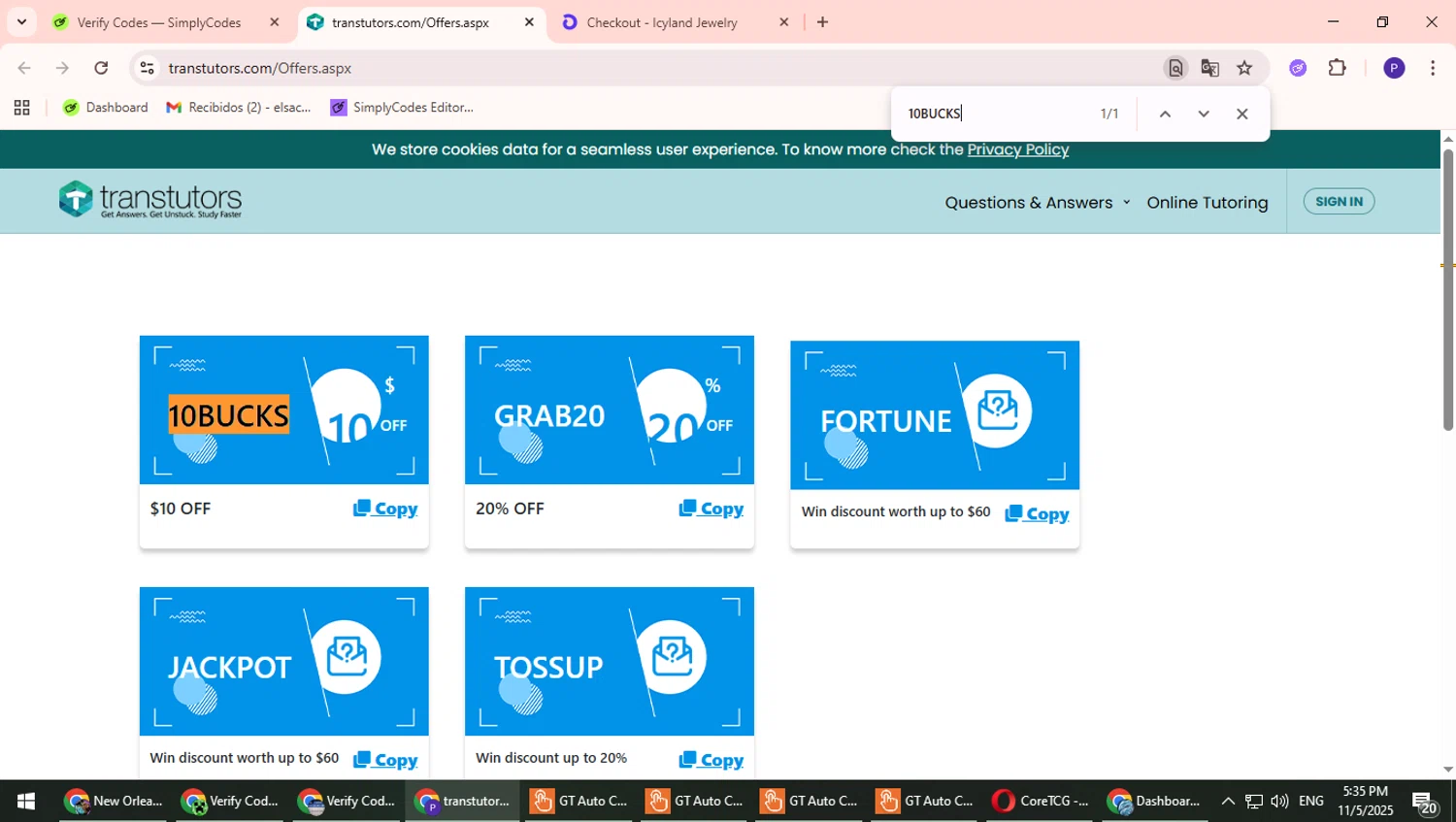The height and width of the screenshot is (822, 1456).
Task: Close the Icyland Jewelry tab
Action: [784, 22]
